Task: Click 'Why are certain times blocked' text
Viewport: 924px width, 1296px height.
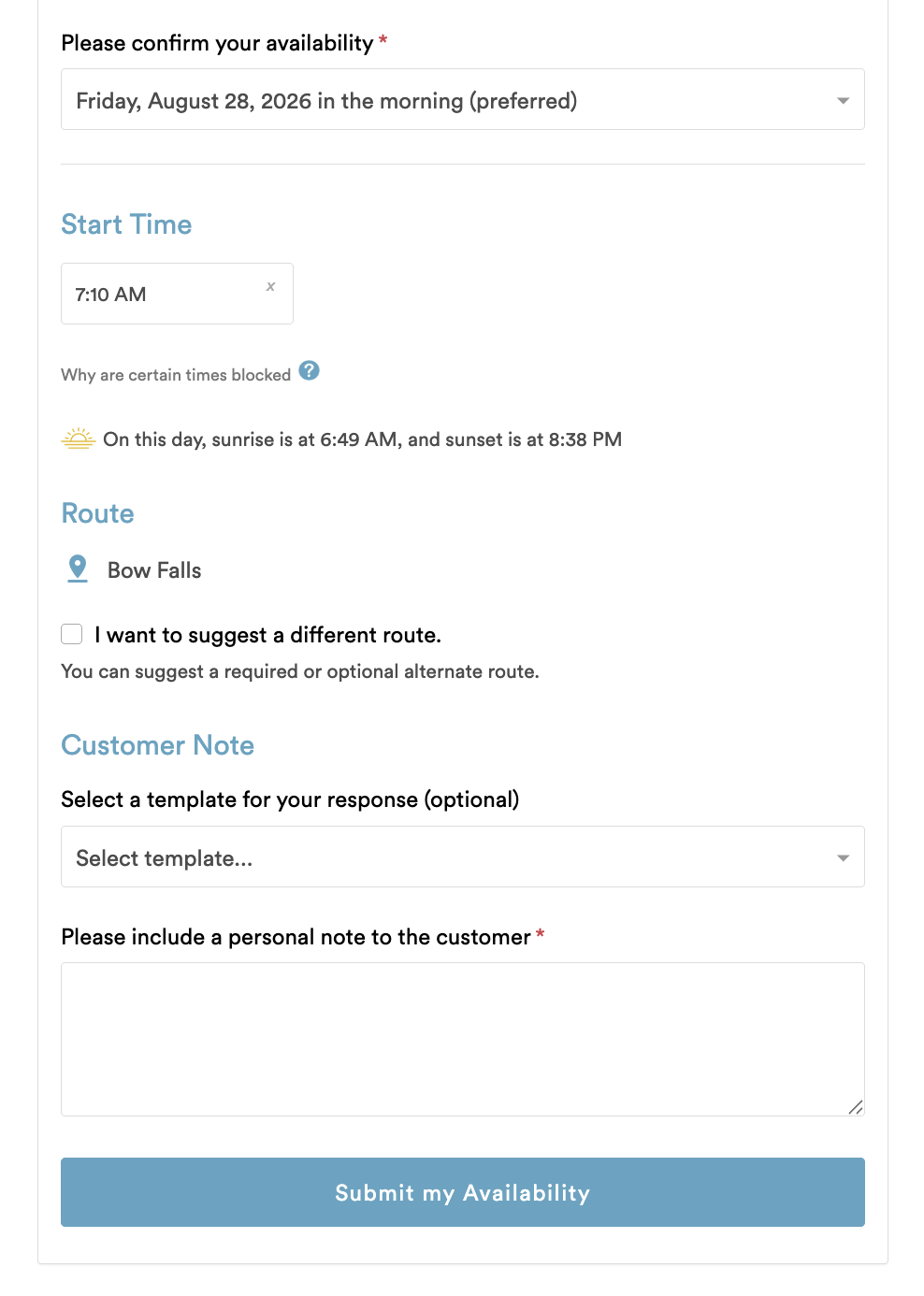Action: pyautogui.click(x=176, y=374)
